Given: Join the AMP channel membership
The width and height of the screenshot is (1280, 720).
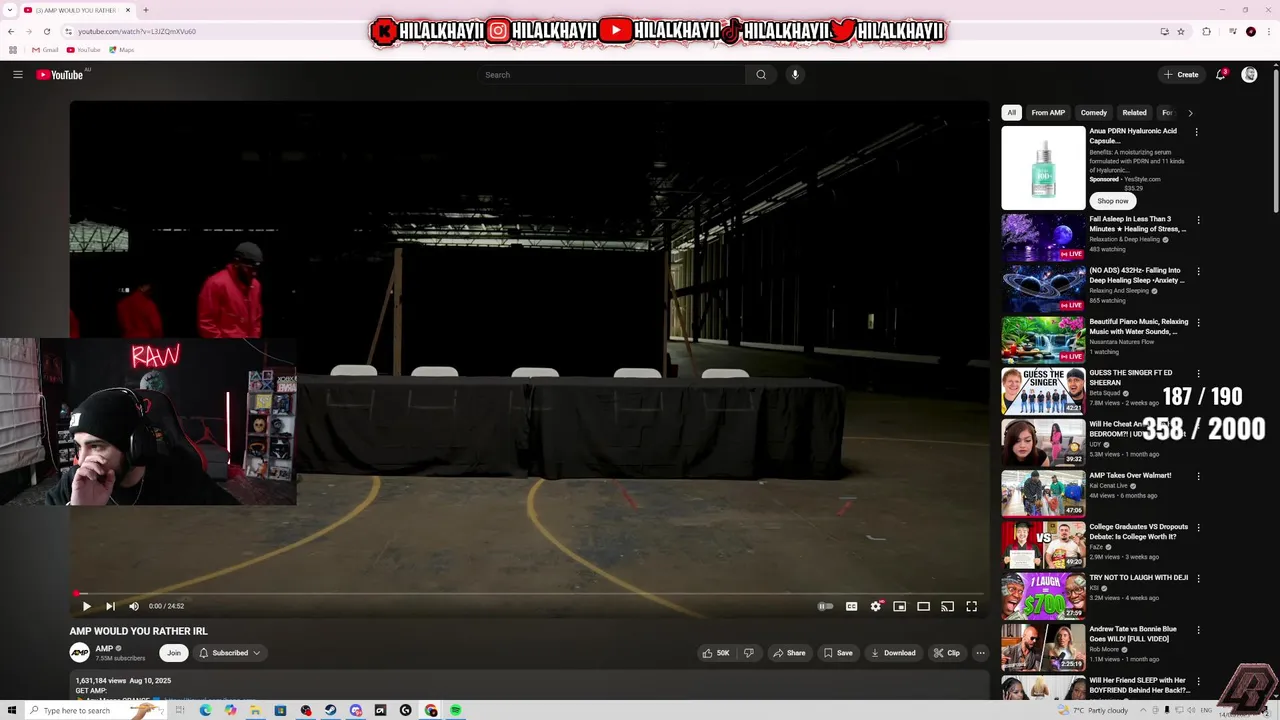Looking at the screenshot, I should pyautogui.click(x=174, y=653).
